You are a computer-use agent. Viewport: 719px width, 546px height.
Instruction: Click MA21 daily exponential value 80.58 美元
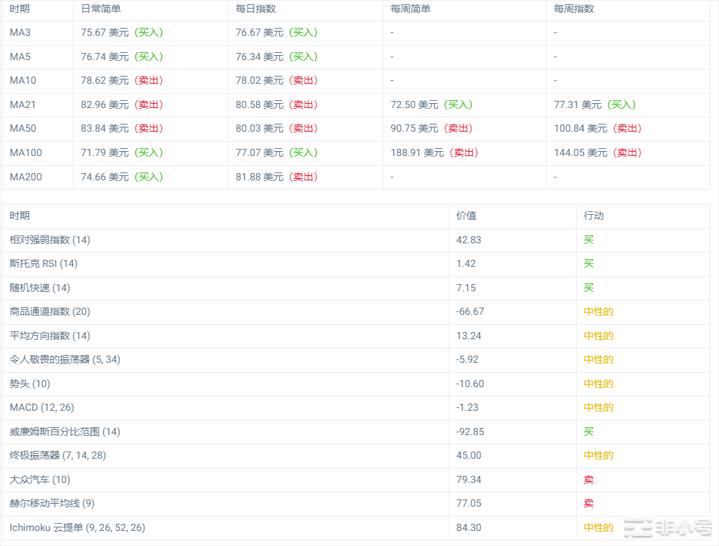click(260, 105)
